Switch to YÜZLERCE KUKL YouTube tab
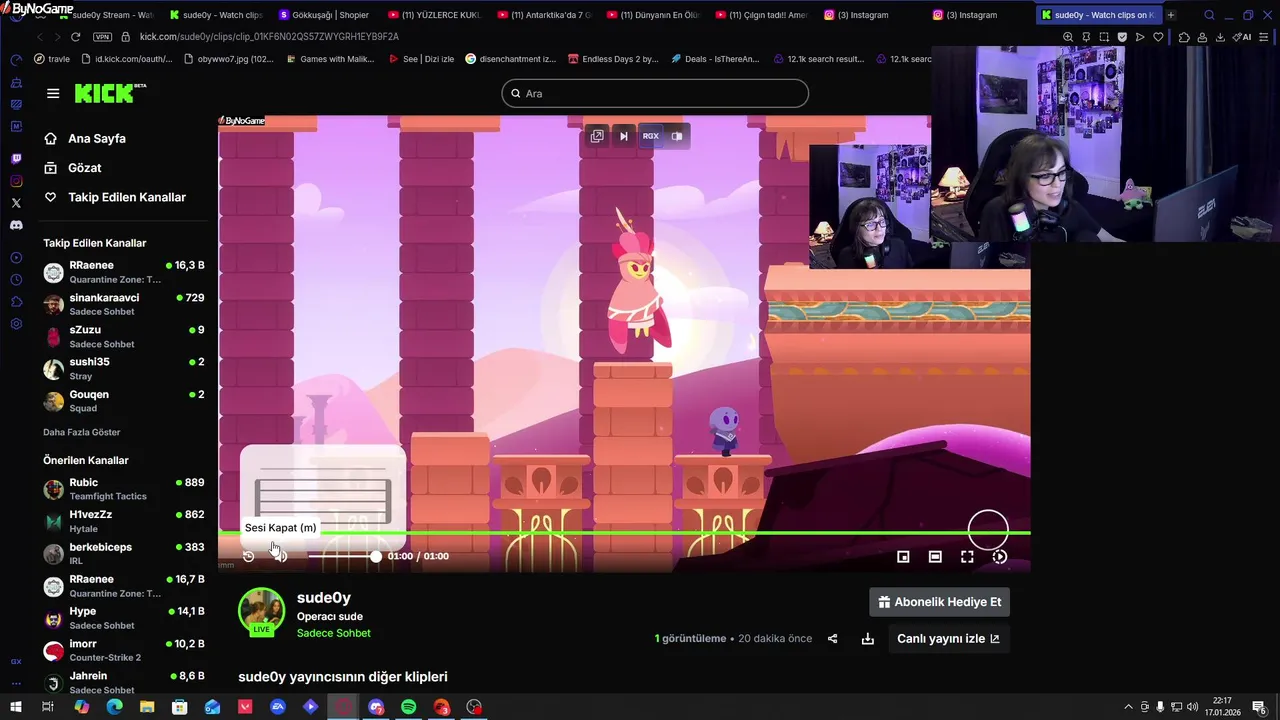 pyautogui.click(x=434, y=15)
